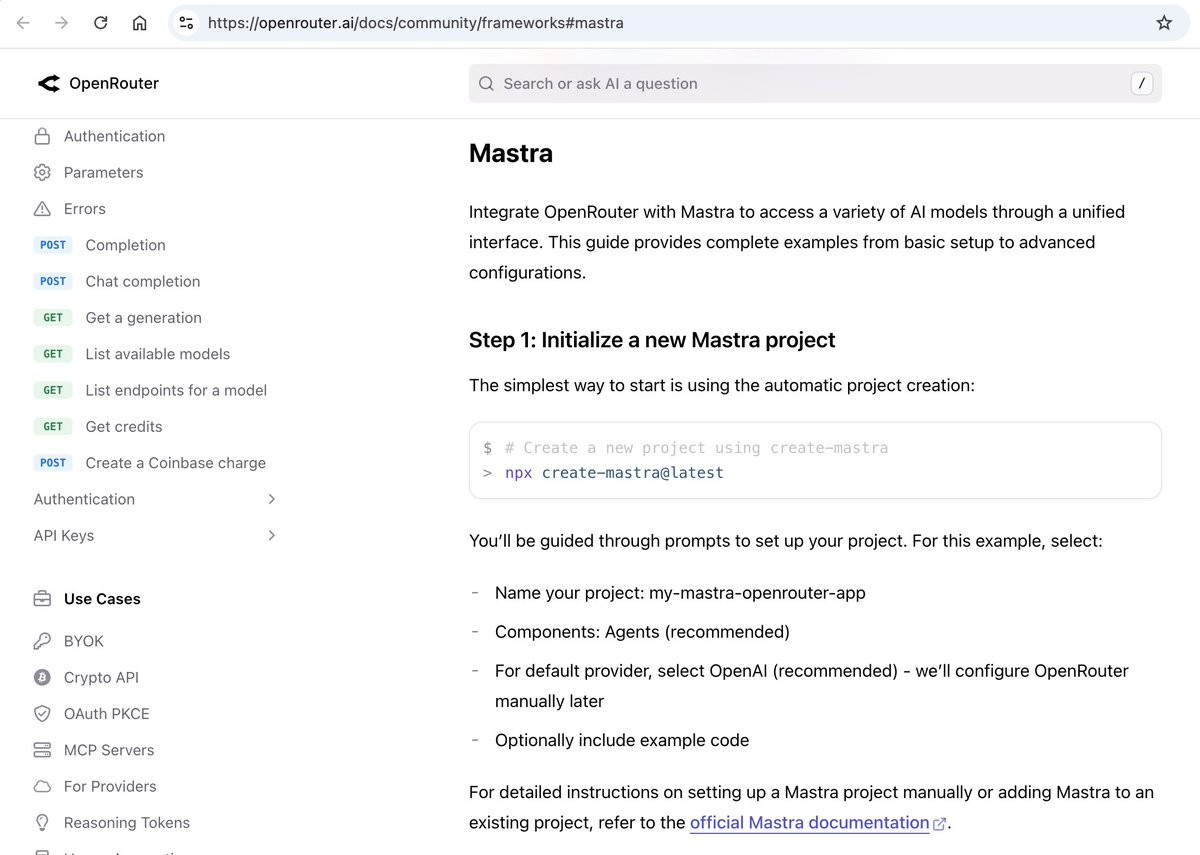Click the POST badge next to Chat completion
Screen dimensions: 1200x855
[x=53, y=281]
